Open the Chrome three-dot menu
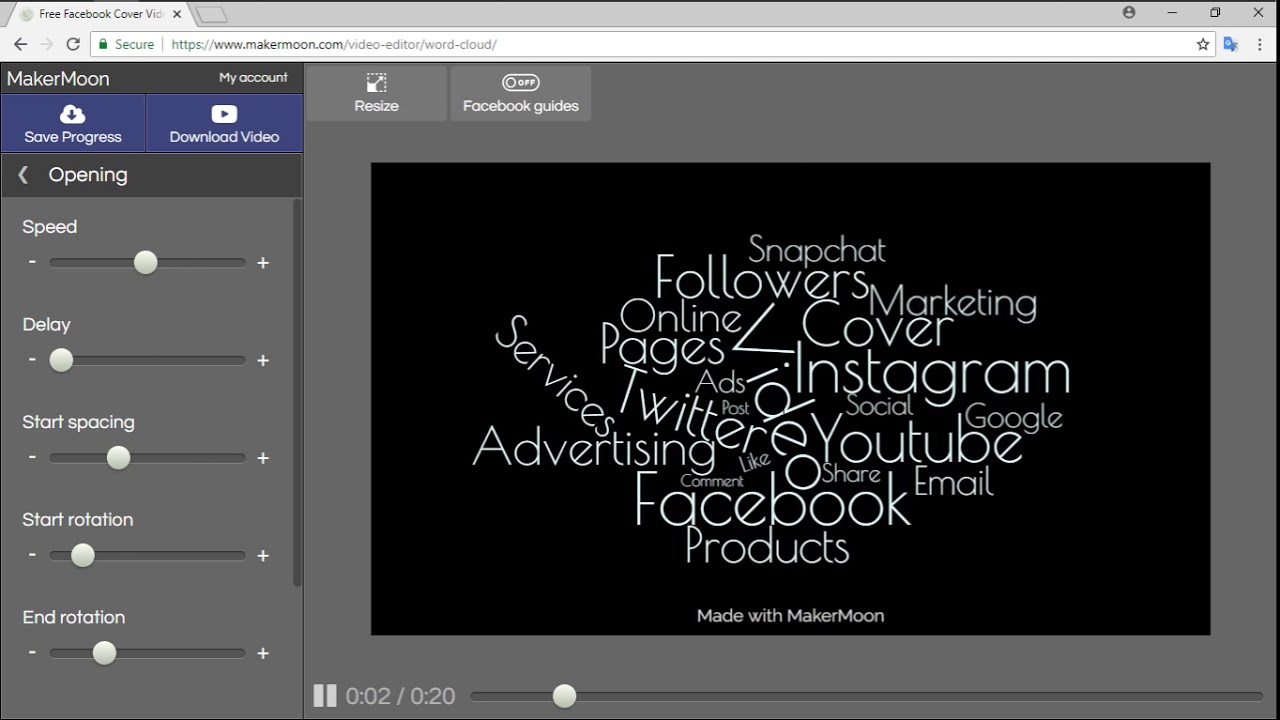This screenshot has width=1280, height=720. coord(1261,44)
